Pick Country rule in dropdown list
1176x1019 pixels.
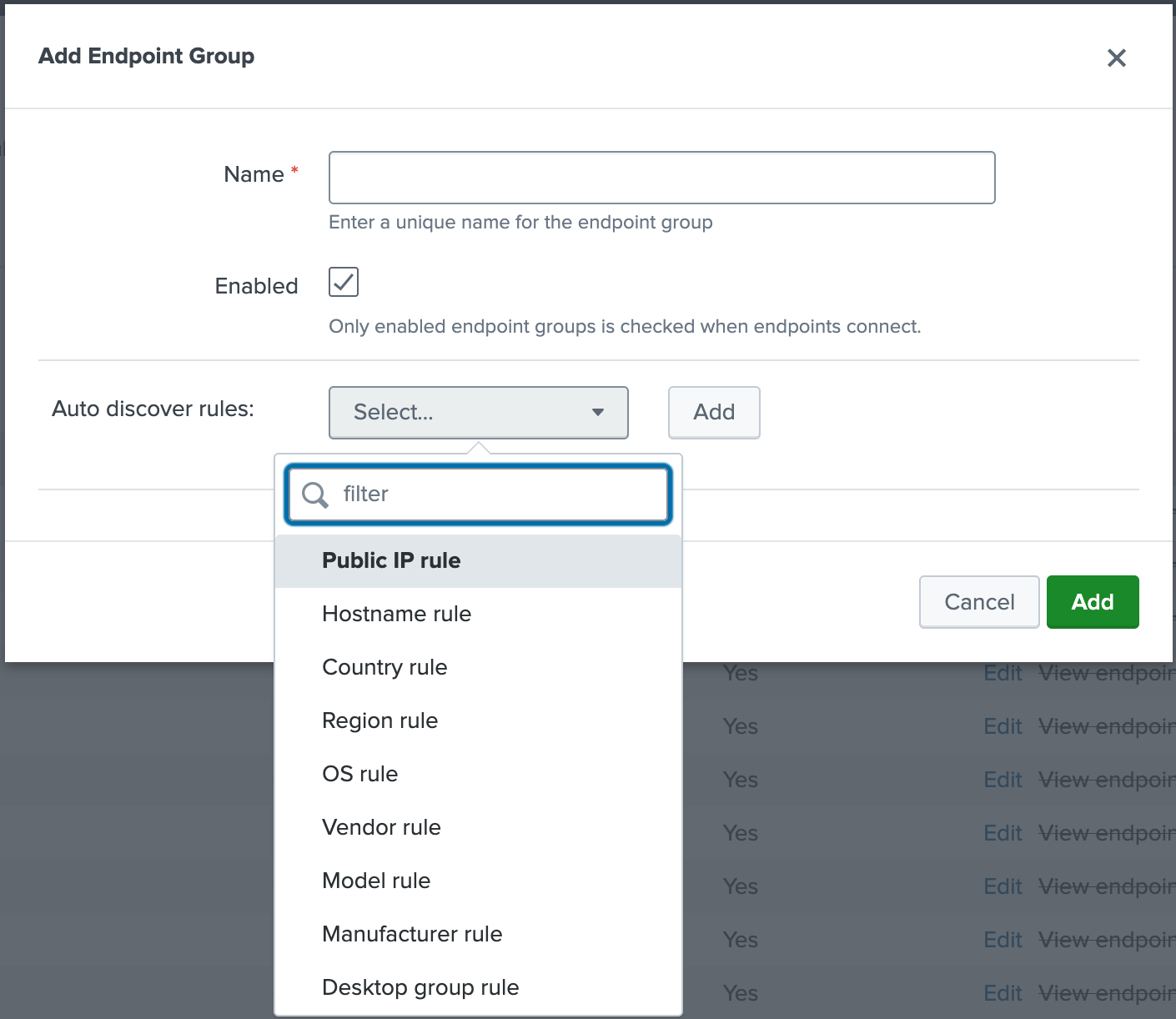point(384,667)
